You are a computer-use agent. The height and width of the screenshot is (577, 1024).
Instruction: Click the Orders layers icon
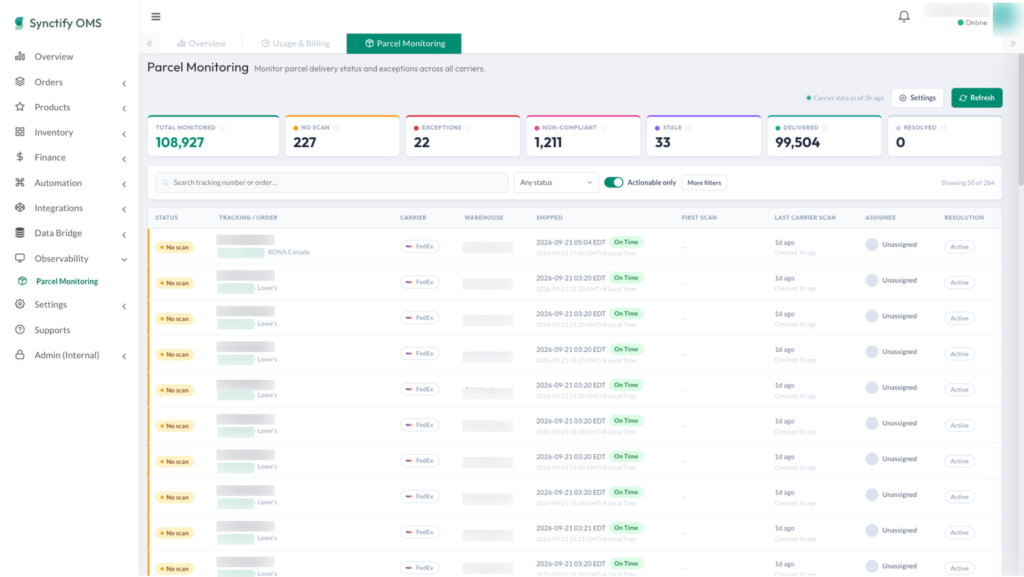click(20, 82)
